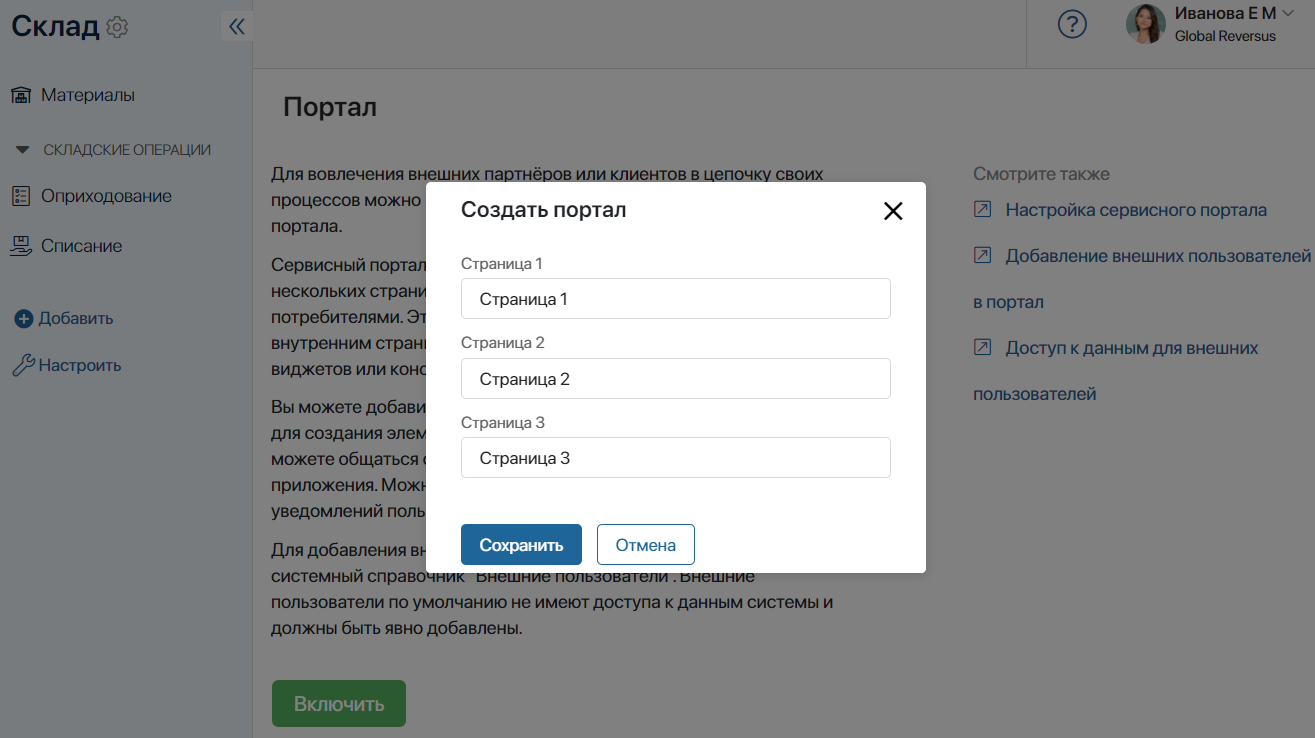This screenshot has width=1315, height=738.
Task: Collapse the Складские операции section triangle
Action: click(x=22, y=150)
